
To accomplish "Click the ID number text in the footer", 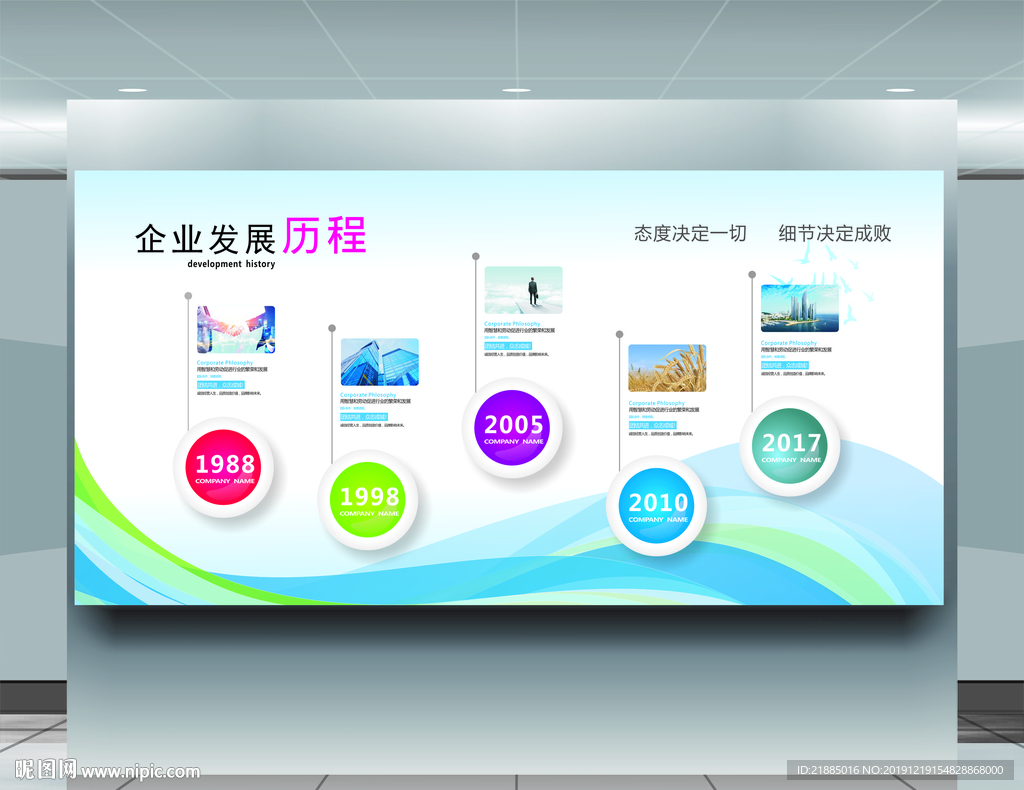I will click(900, 770).
